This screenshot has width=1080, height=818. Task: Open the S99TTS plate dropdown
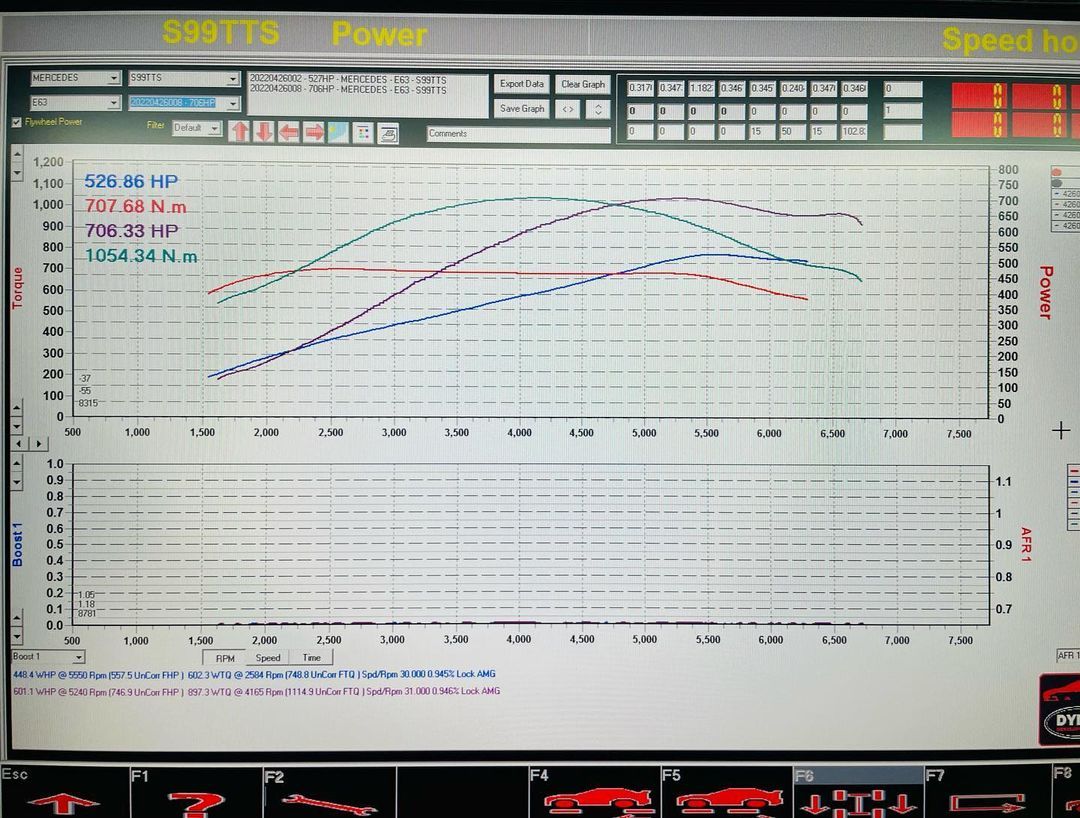click(184, 78)
